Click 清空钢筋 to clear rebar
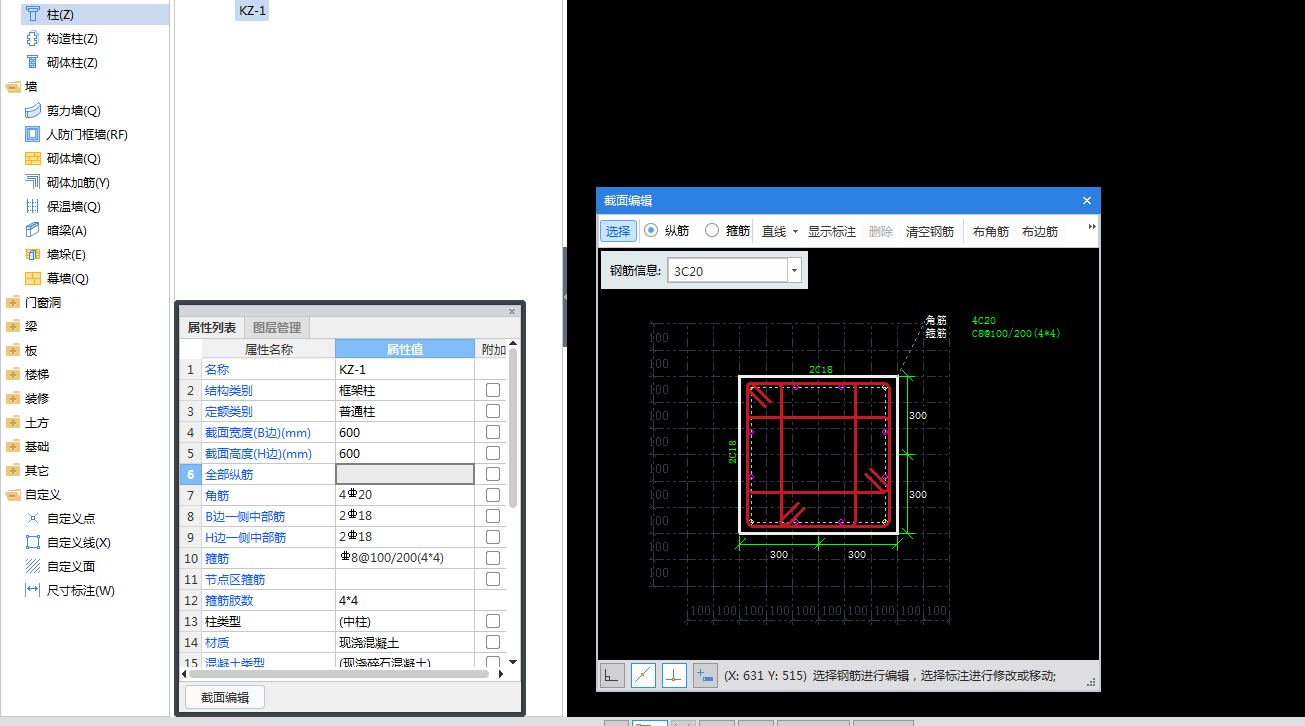The height and width of the screenshot is (726, 1305). click(930, 231)
